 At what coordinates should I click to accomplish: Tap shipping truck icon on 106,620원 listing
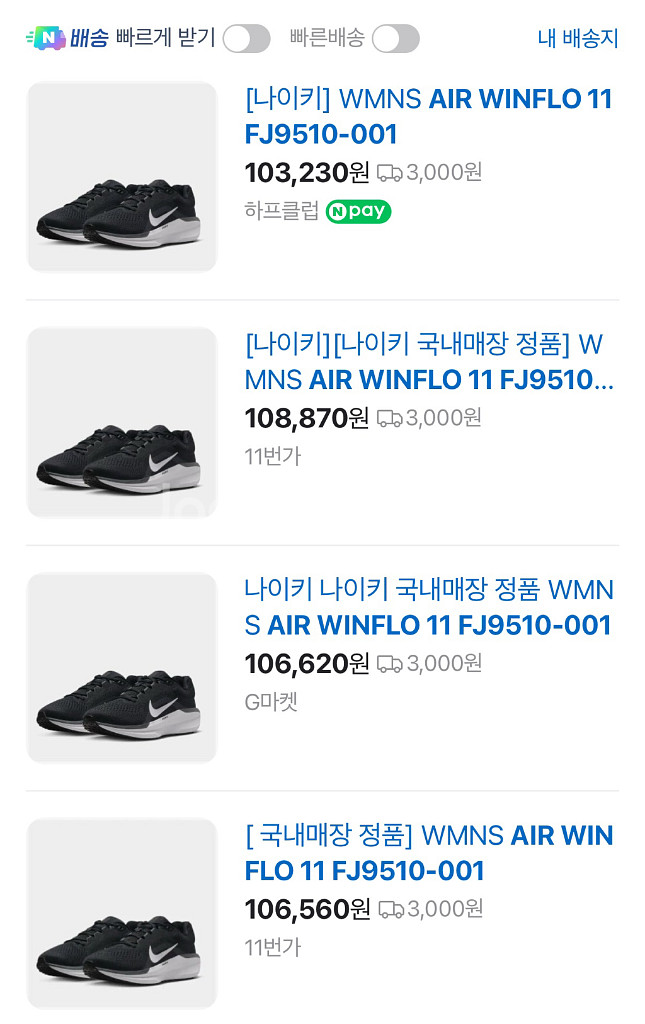389,663
